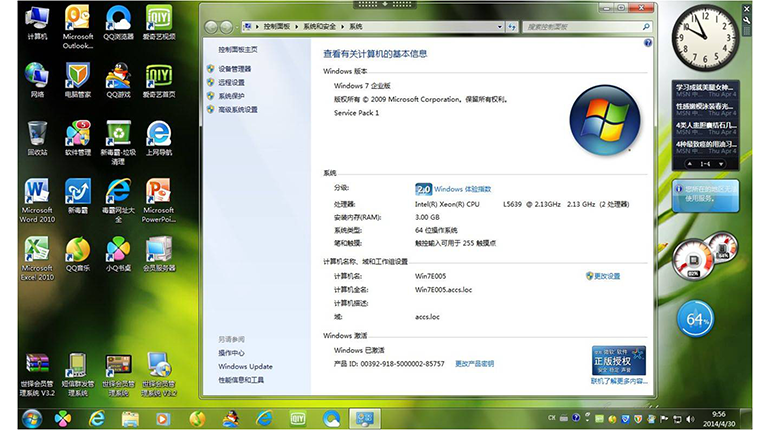
Task: Open 设备管理器 in the left pane
Action: click(235, 69)
